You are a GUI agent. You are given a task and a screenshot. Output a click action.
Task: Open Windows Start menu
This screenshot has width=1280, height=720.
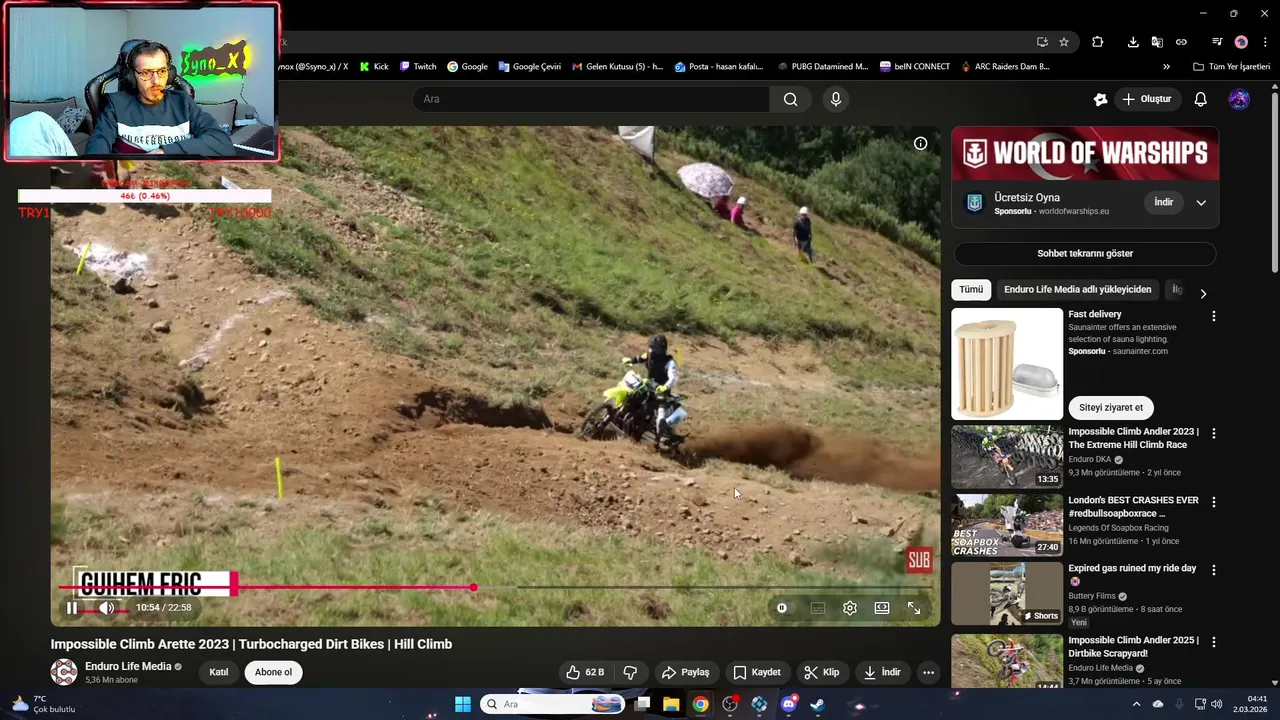(x=463, y=704)
